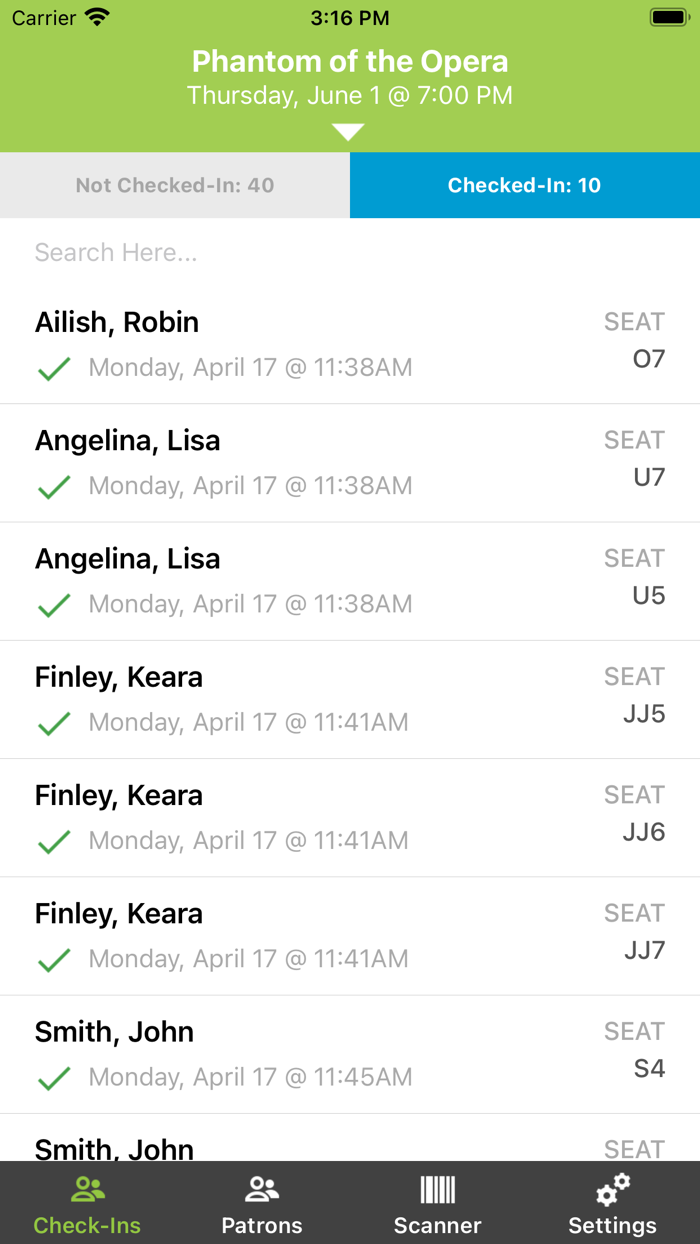Expand event selector white triangle arrow
Viewport: 700px width, 1244px height.
pos(348,132)
